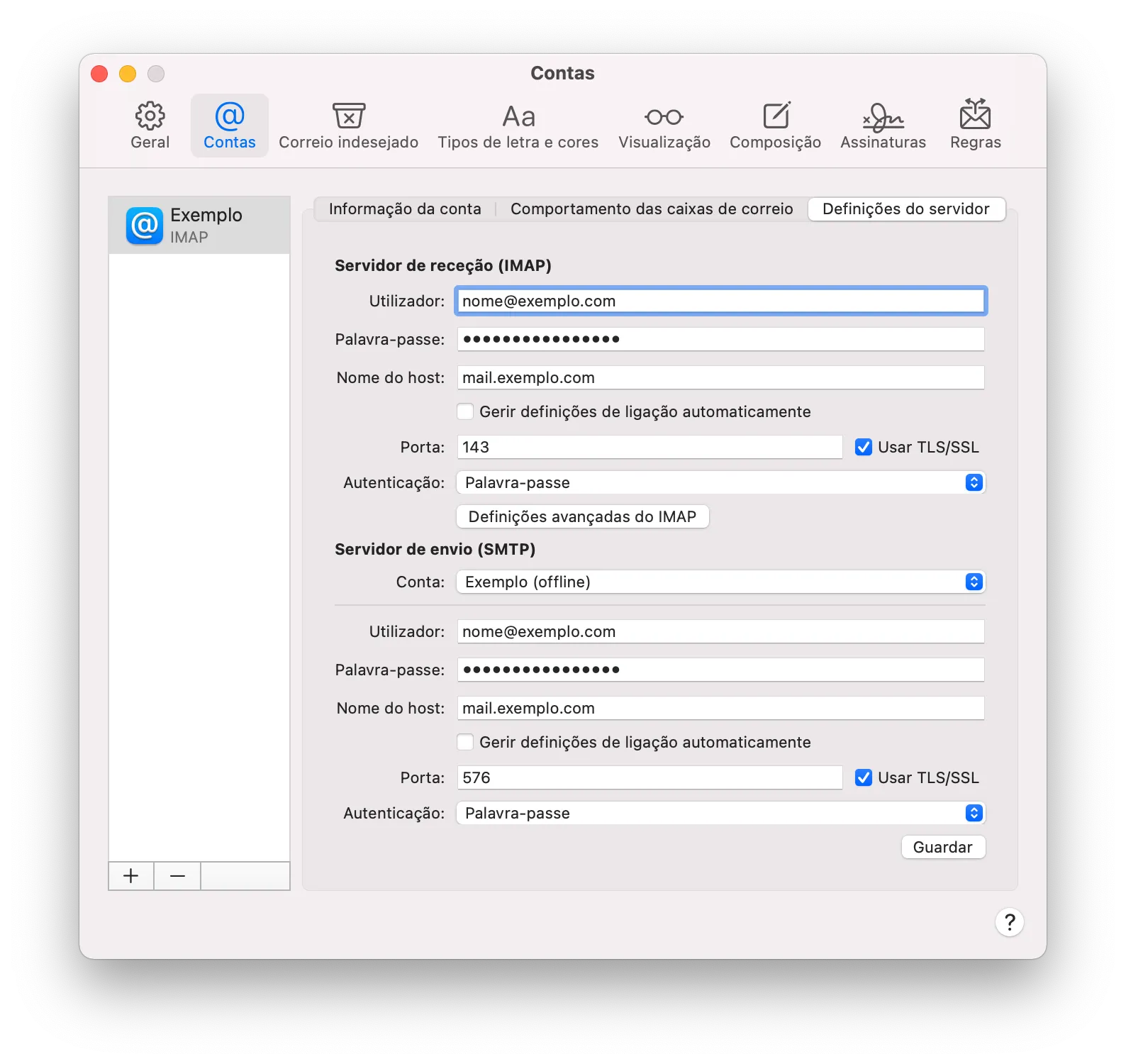Open the Assinaturas signature pane
Screen dimensions: 1126x1064
click(x=883, y=126)
